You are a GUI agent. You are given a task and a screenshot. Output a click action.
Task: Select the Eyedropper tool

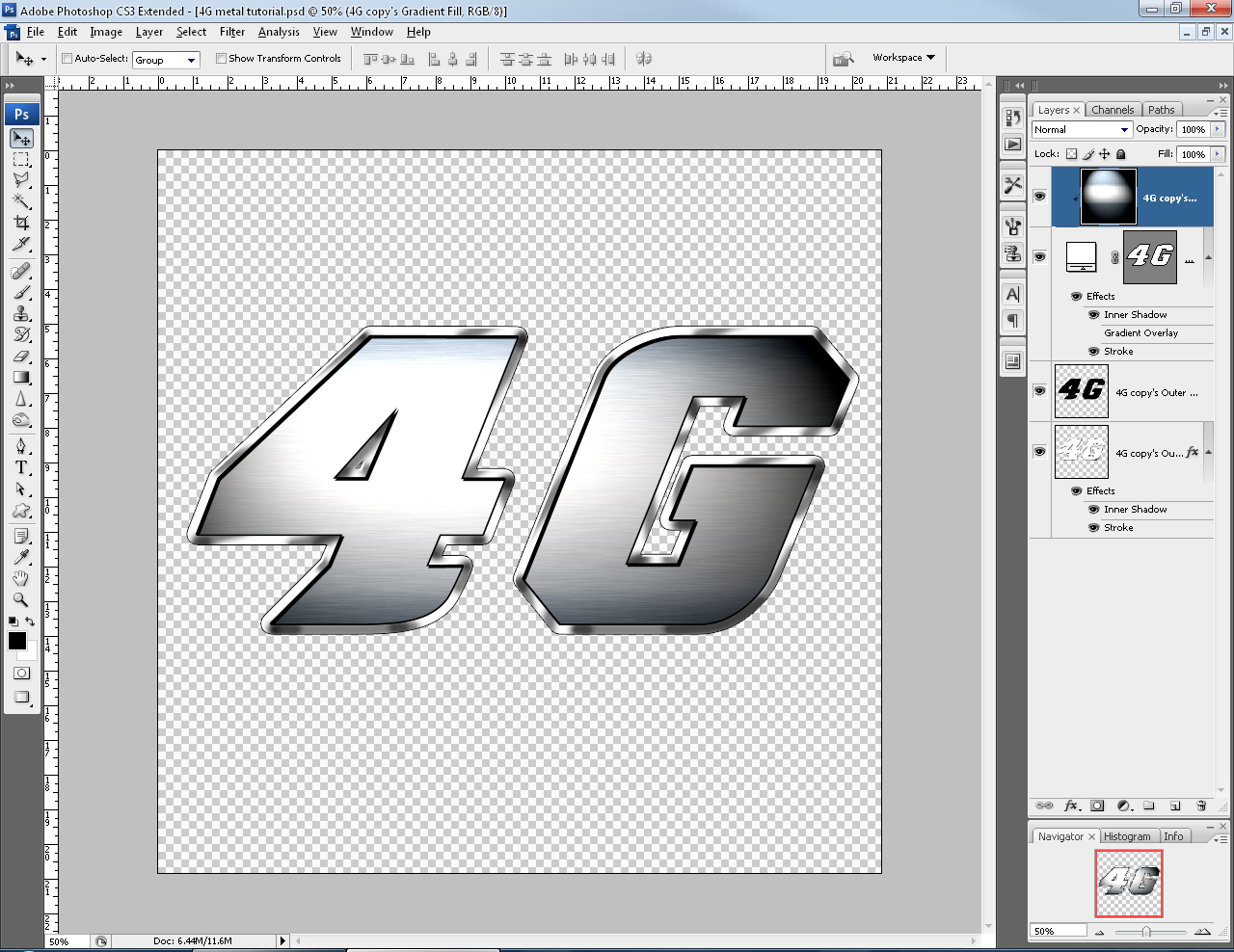point(21,557)
